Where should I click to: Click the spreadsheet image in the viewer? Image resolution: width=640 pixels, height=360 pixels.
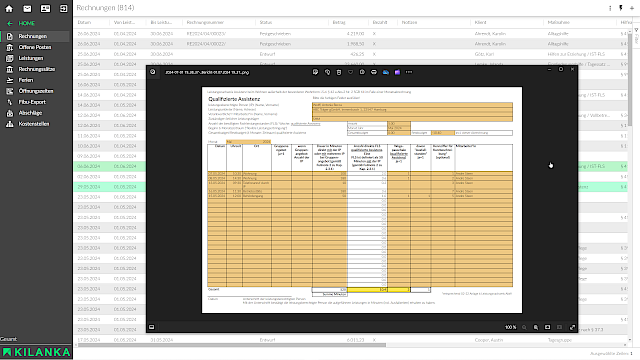click(362, 200)
